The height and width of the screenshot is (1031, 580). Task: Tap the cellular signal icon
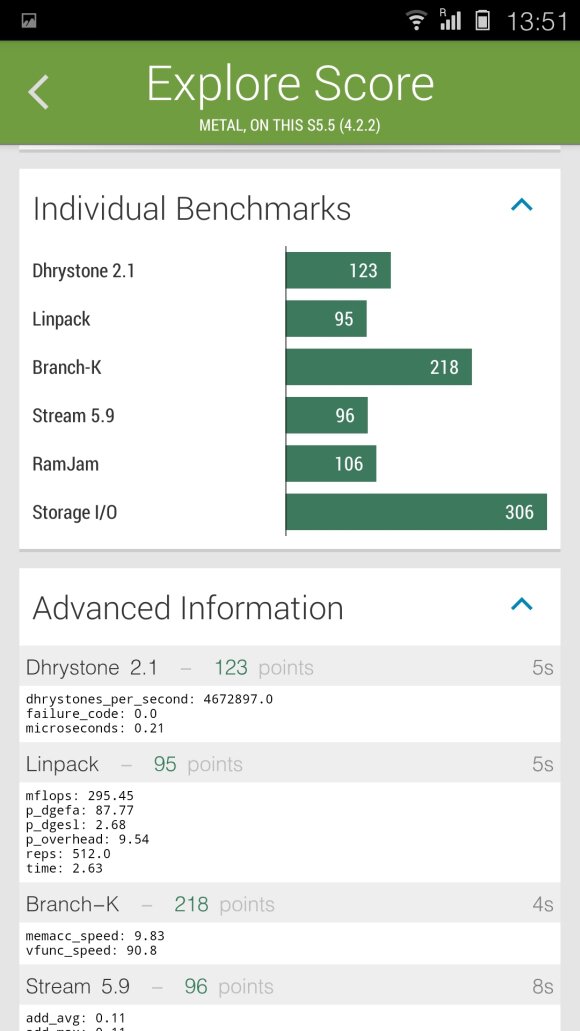450,20
